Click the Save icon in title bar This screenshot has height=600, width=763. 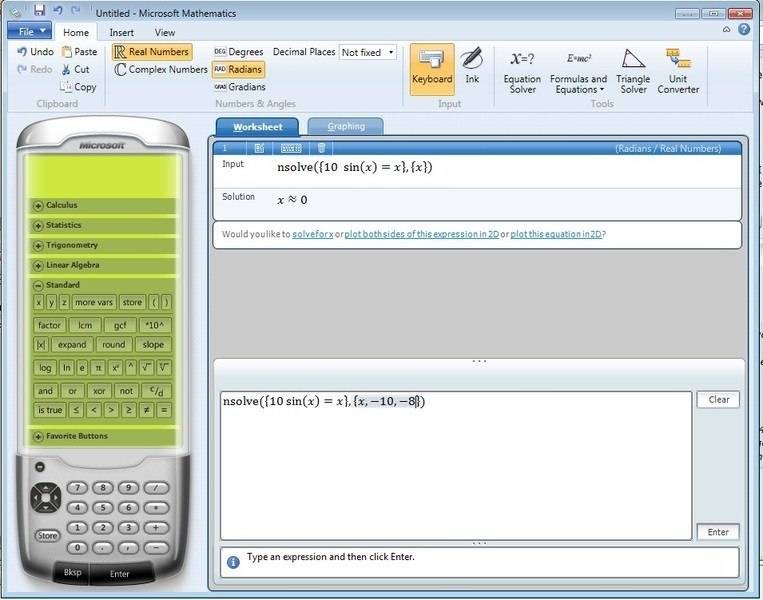(x=39, y=11)
